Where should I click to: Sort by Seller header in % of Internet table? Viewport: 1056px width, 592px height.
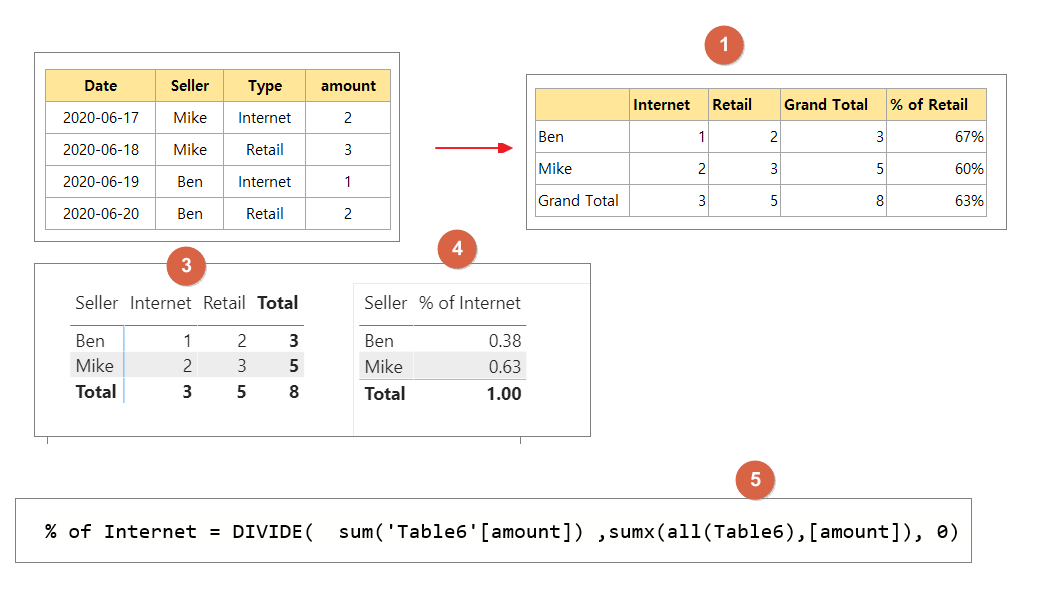tap(385, 303)
